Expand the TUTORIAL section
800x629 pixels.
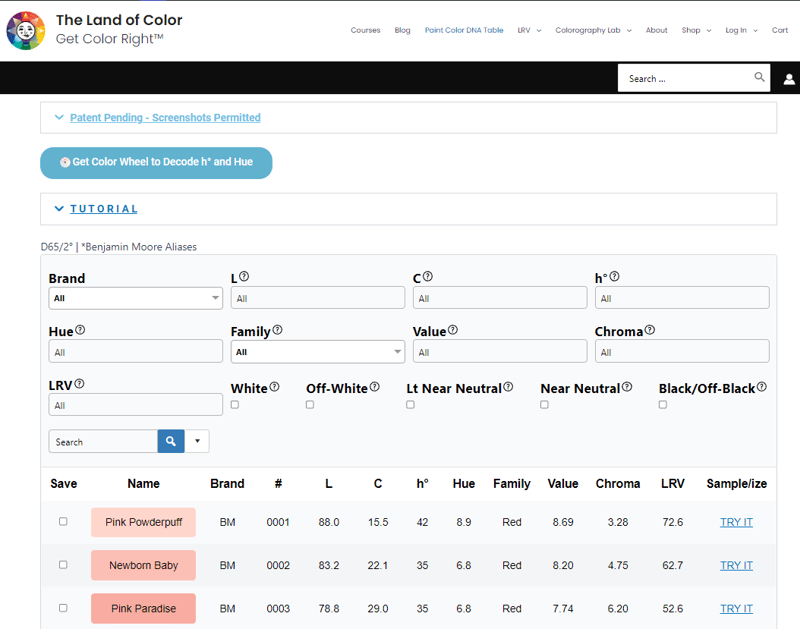coord(103,209)
